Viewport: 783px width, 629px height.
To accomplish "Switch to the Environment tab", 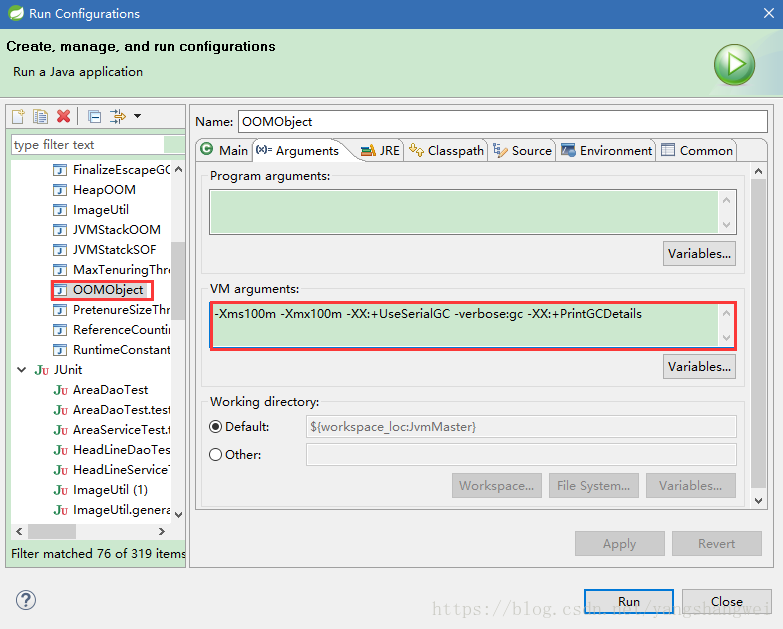I will (x=606, y=150).
